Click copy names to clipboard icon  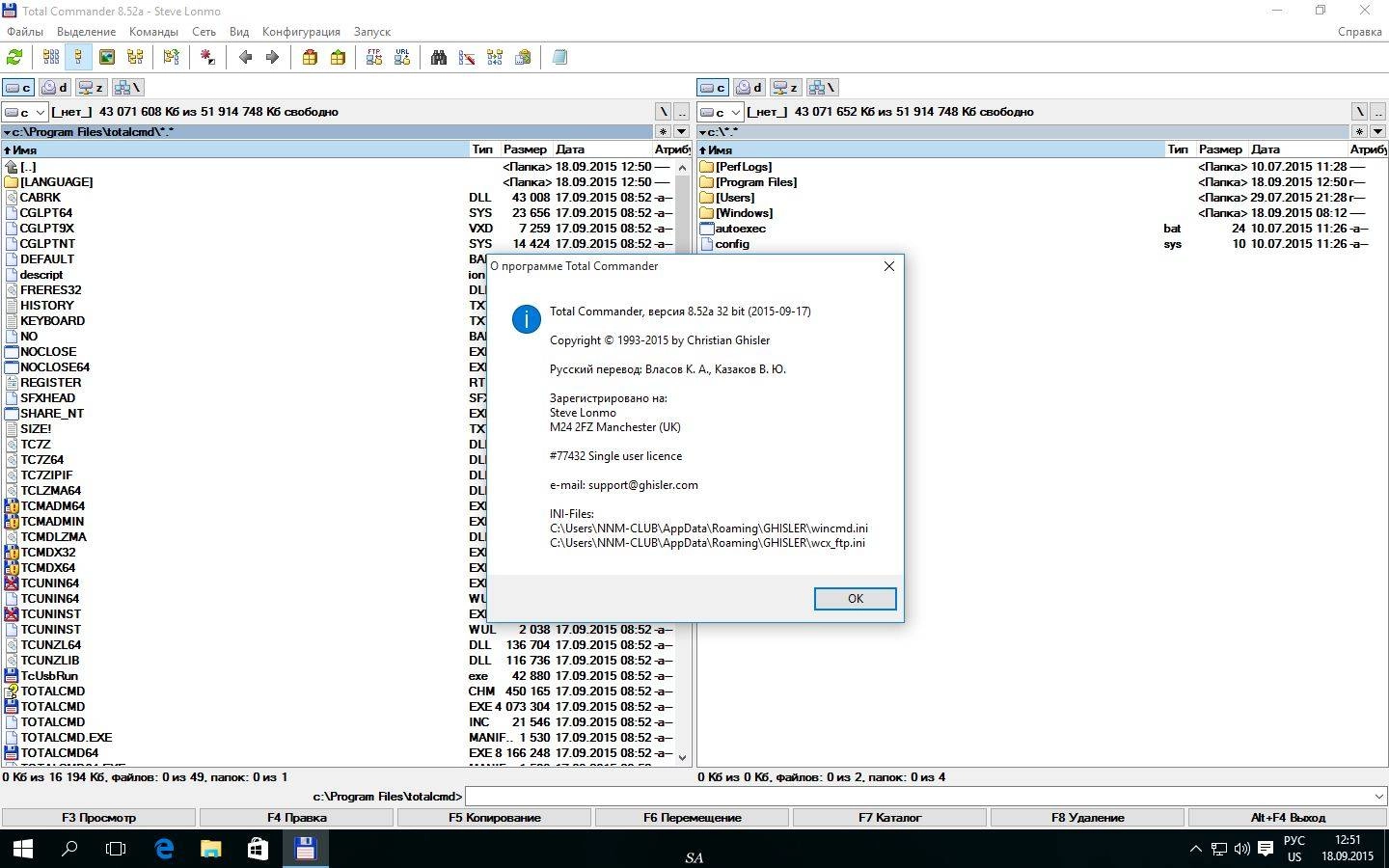(523, 58)
